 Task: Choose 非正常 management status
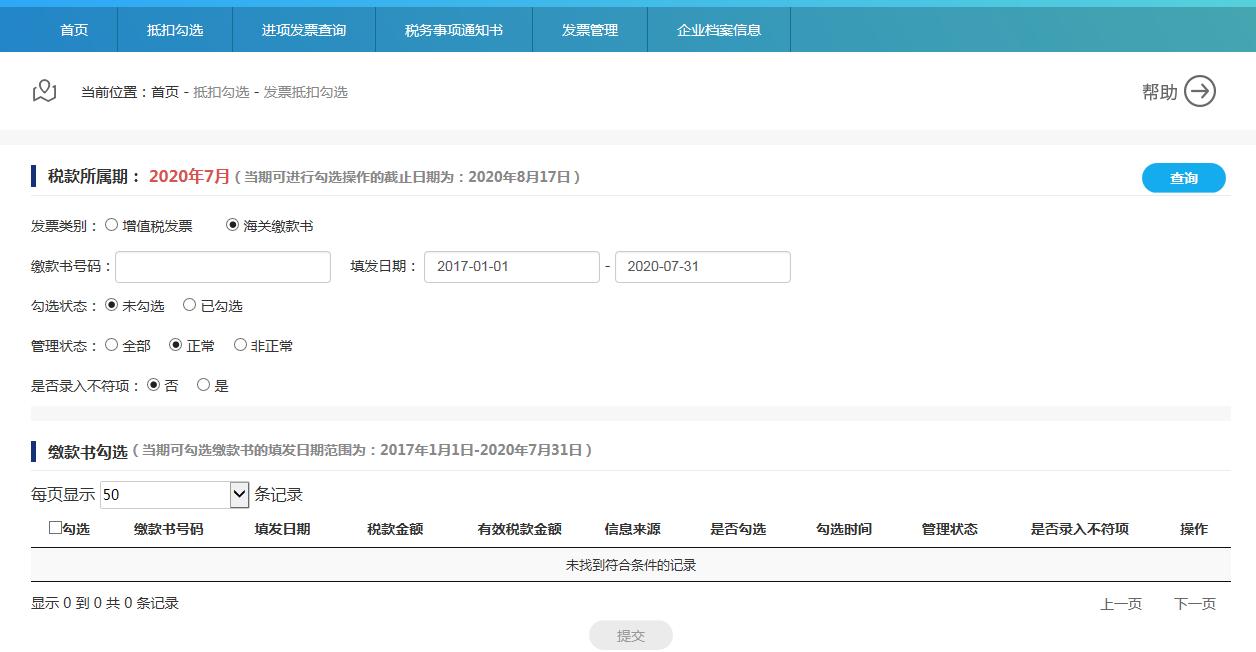240,345
